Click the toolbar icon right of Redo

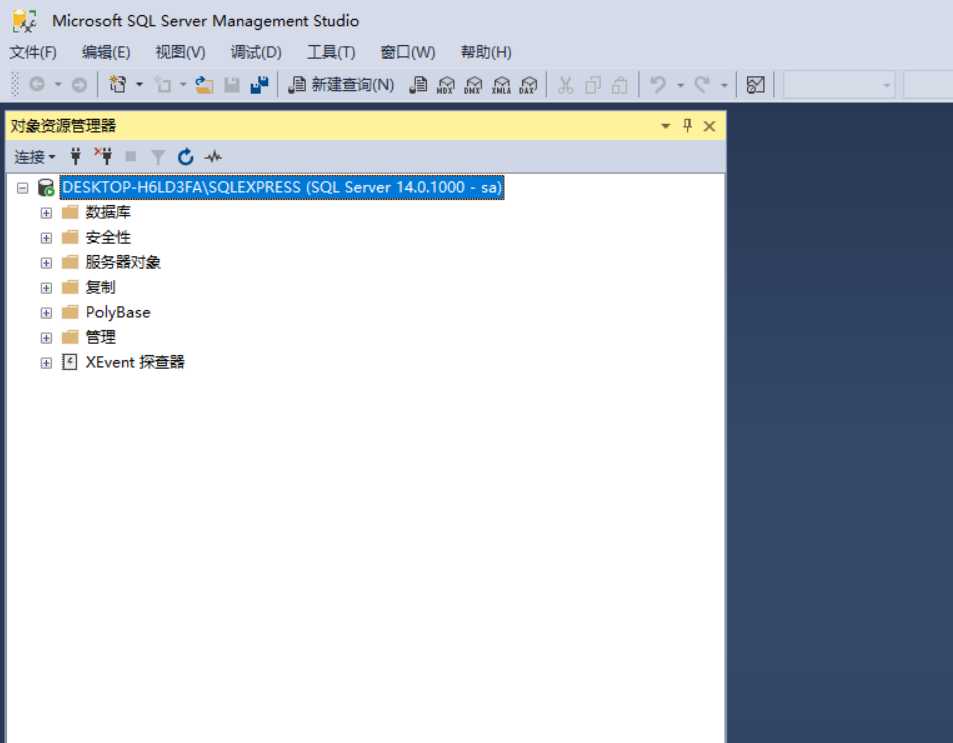point(755,85)
